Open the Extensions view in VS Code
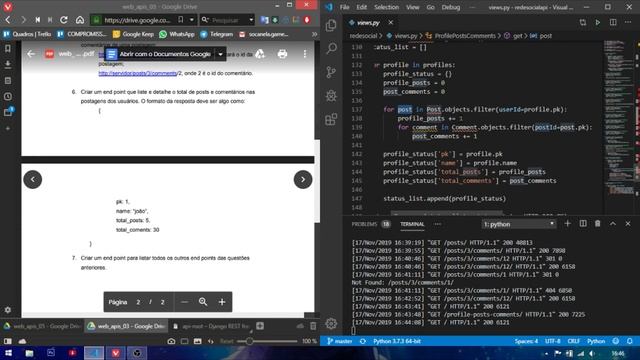Viewport: 640px width, 360px height. click(331, 120)
